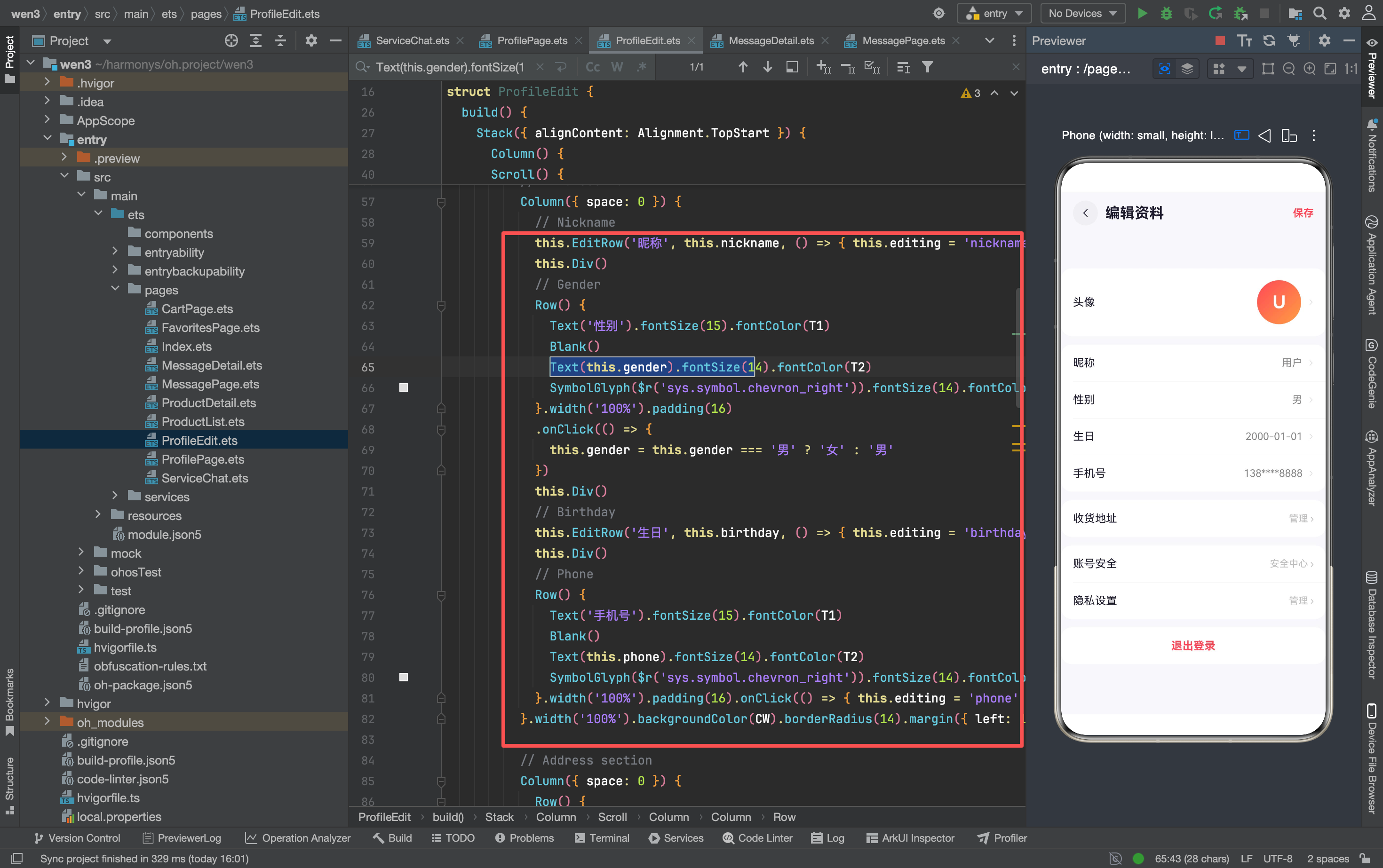Expand the services folder
Viewport: 1383px width, 868px height.
pyautogui.click(x=115, y=496)
